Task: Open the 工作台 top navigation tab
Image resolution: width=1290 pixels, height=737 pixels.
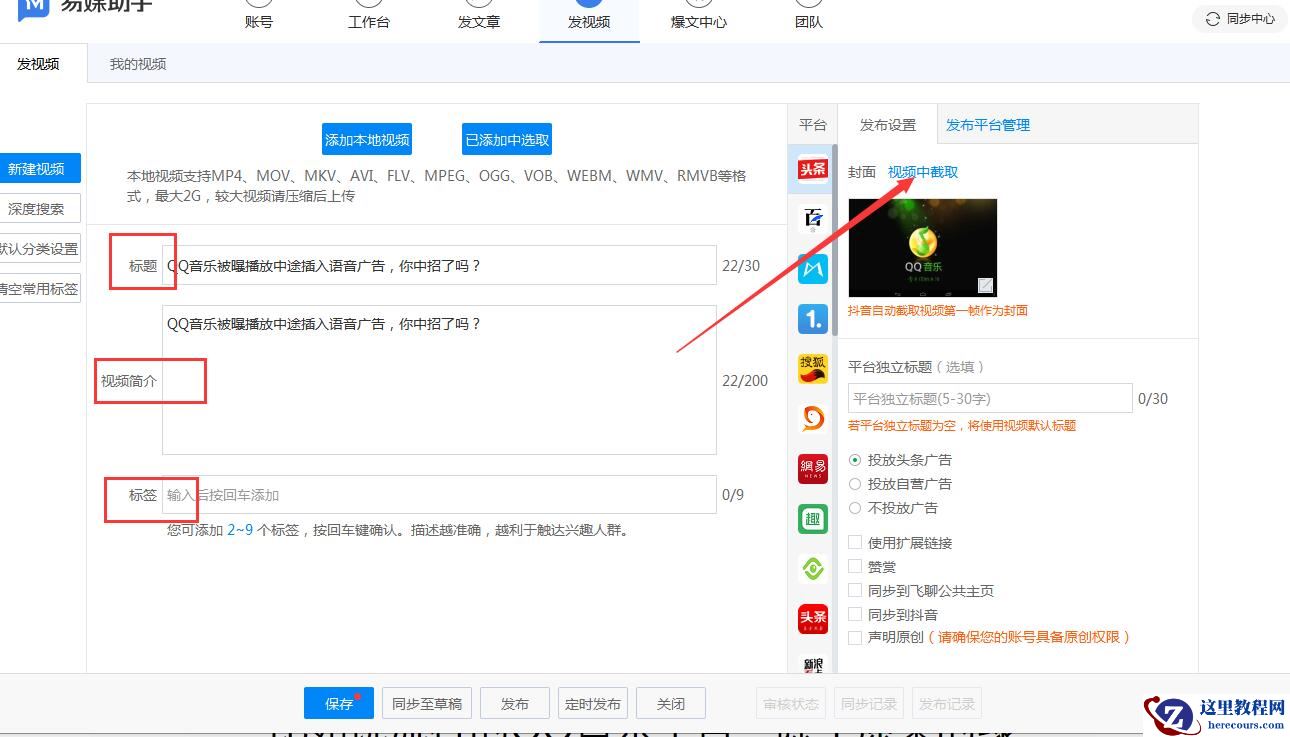Action: pyautogui.click(x=369, y=21)
